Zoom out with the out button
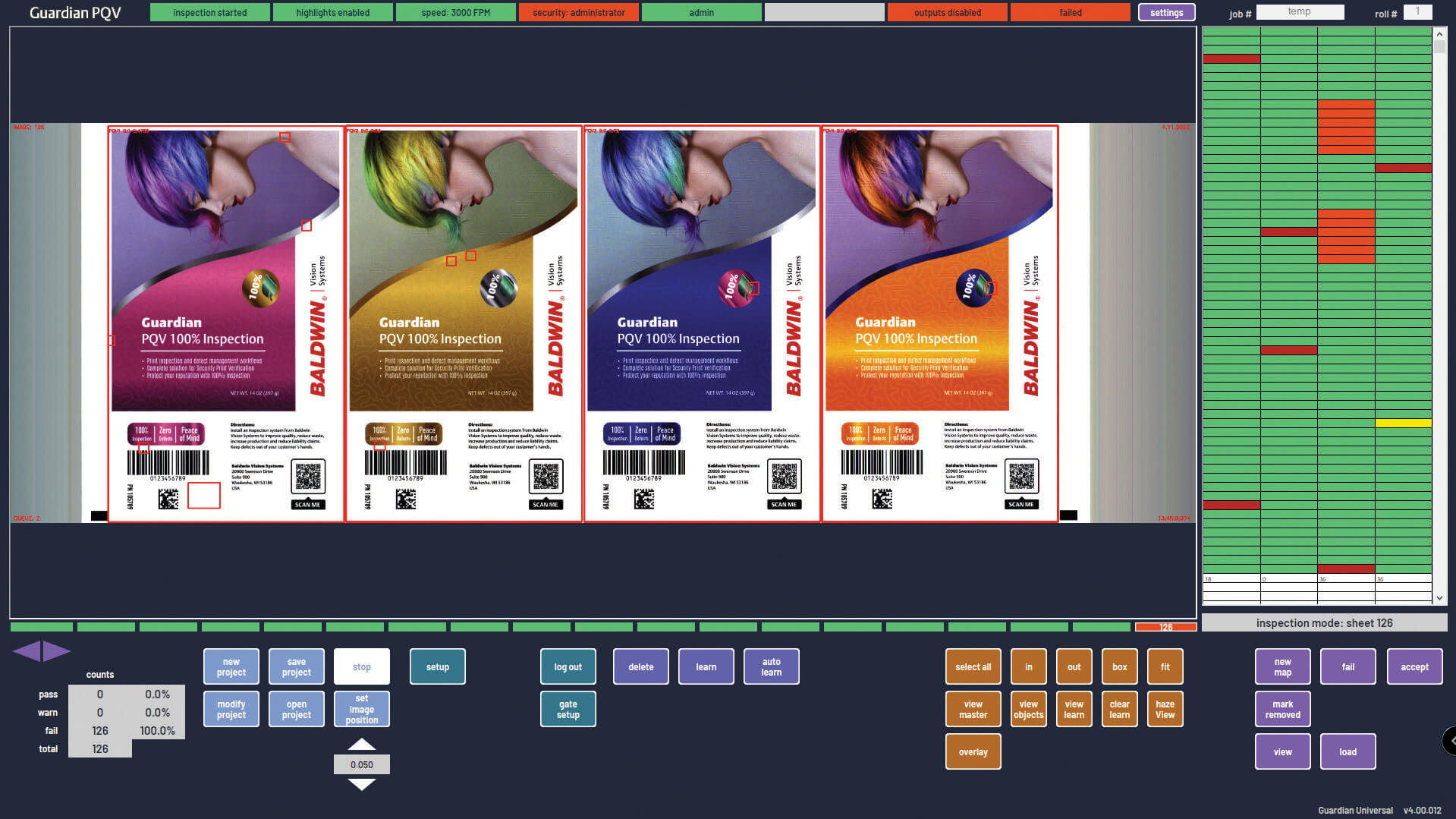 pos(1074,666)
